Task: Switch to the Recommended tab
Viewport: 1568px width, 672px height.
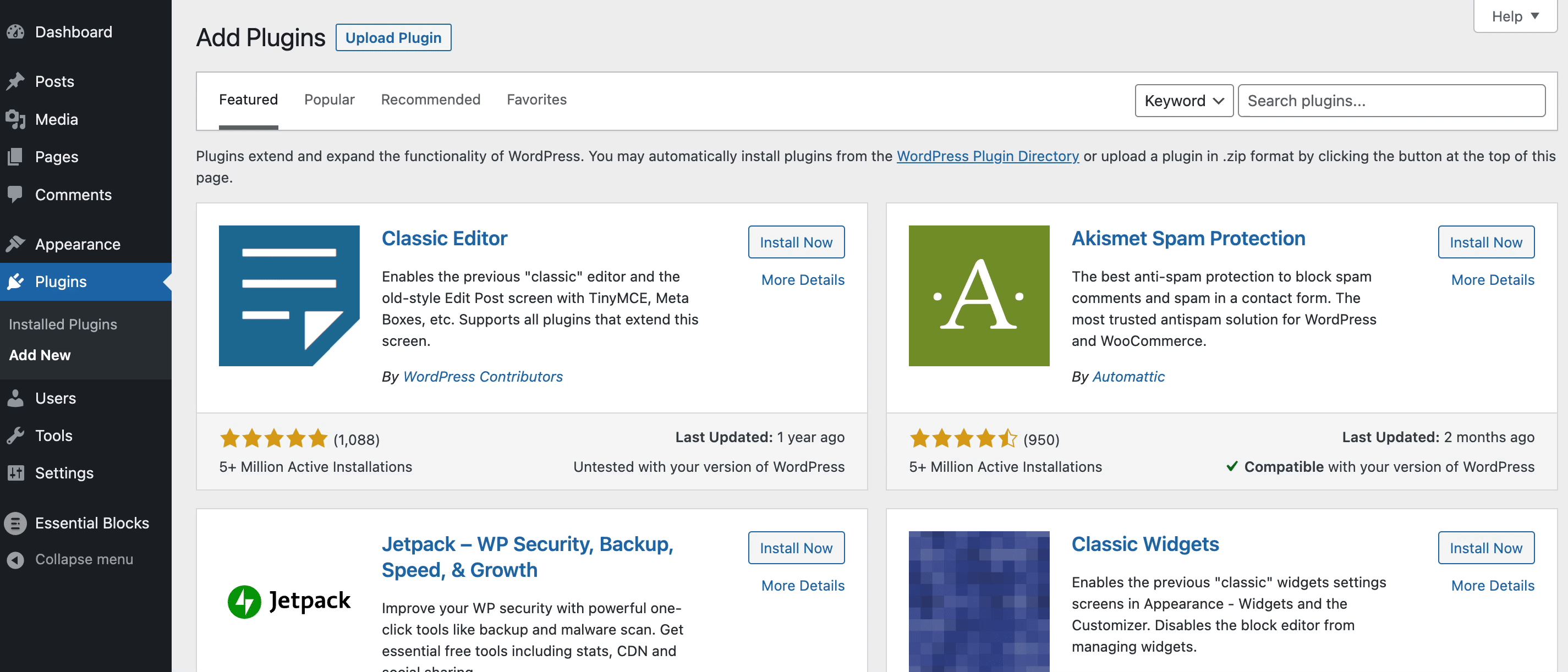Action: (430, 100)
